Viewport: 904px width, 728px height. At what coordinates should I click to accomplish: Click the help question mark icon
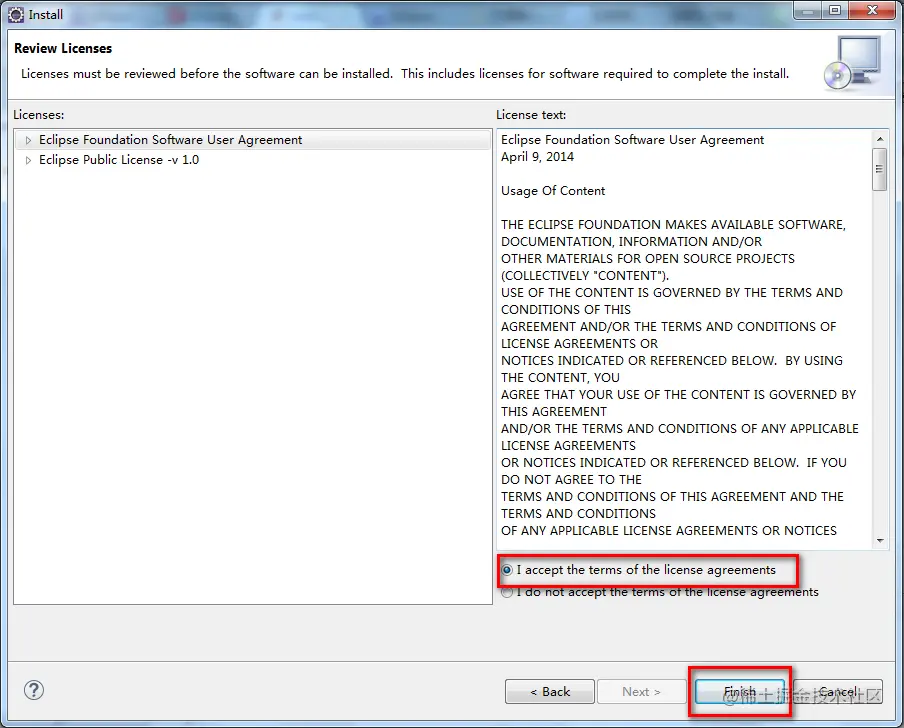point(34,690)
